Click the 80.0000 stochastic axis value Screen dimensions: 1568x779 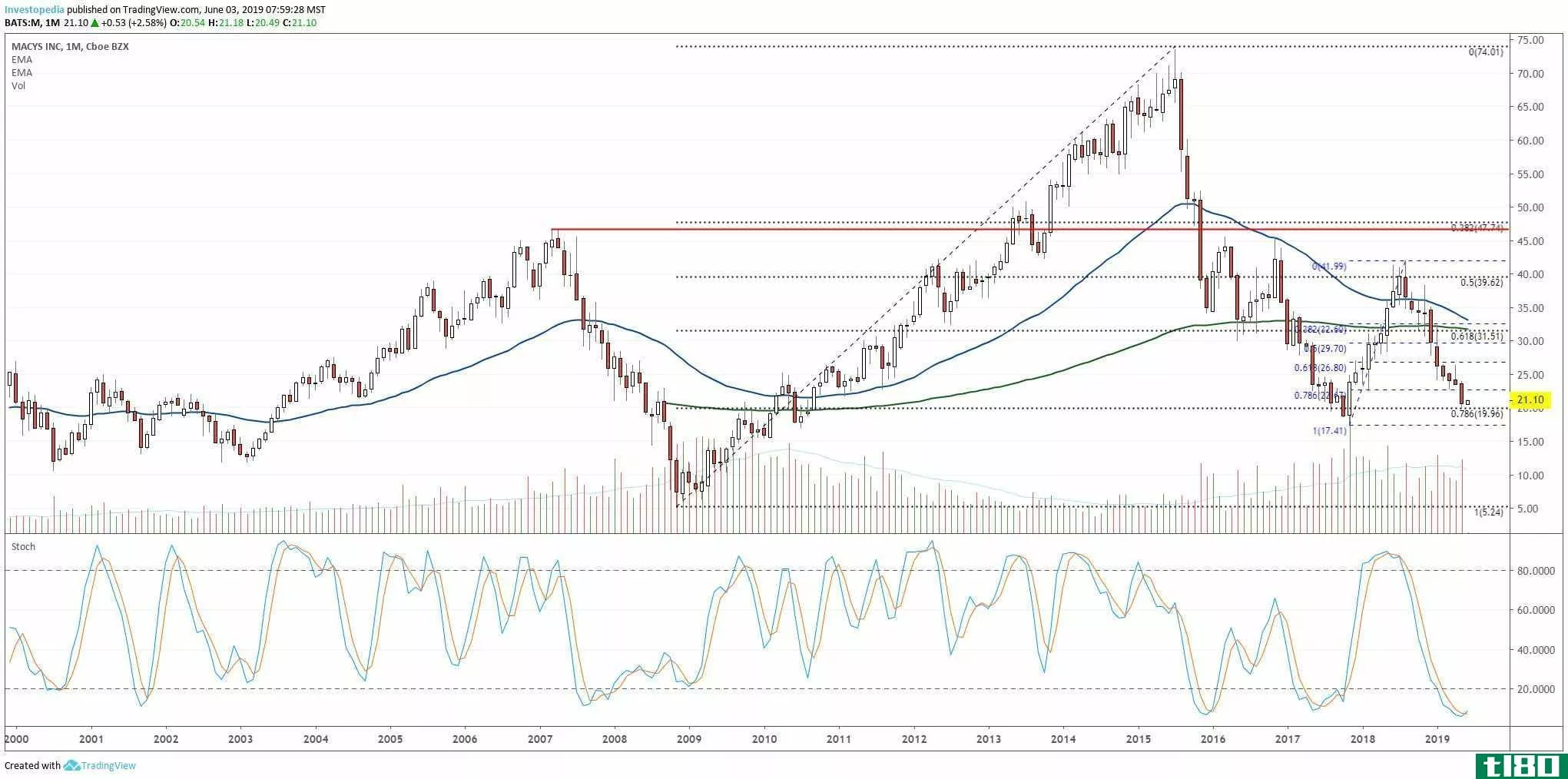tap(1536, 571)
